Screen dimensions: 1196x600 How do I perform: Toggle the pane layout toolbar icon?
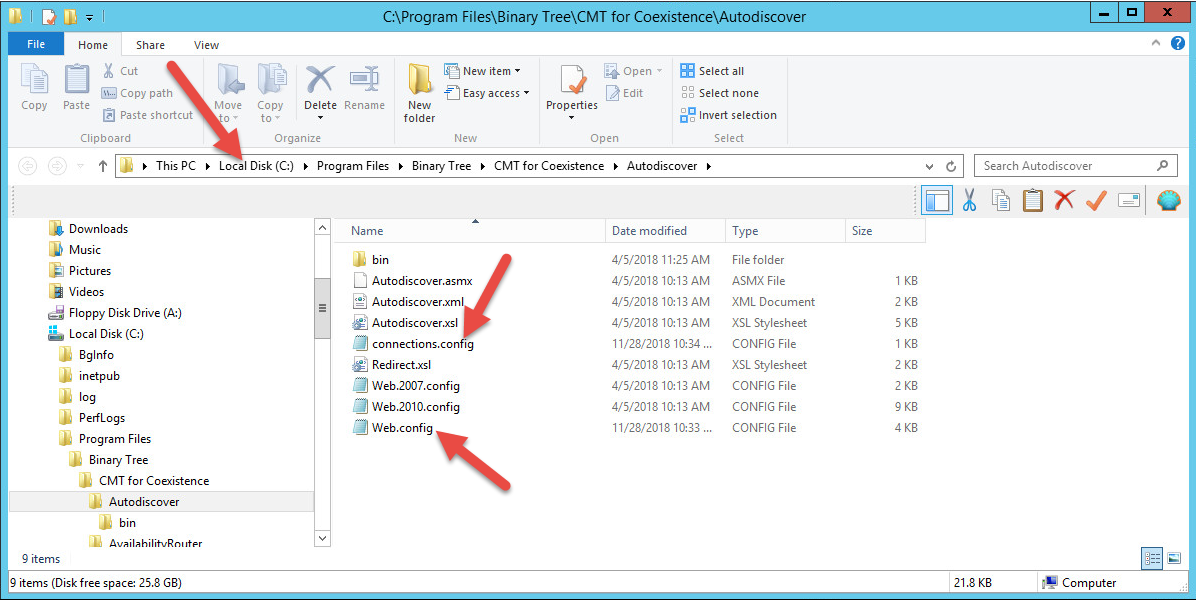point(936,201)
